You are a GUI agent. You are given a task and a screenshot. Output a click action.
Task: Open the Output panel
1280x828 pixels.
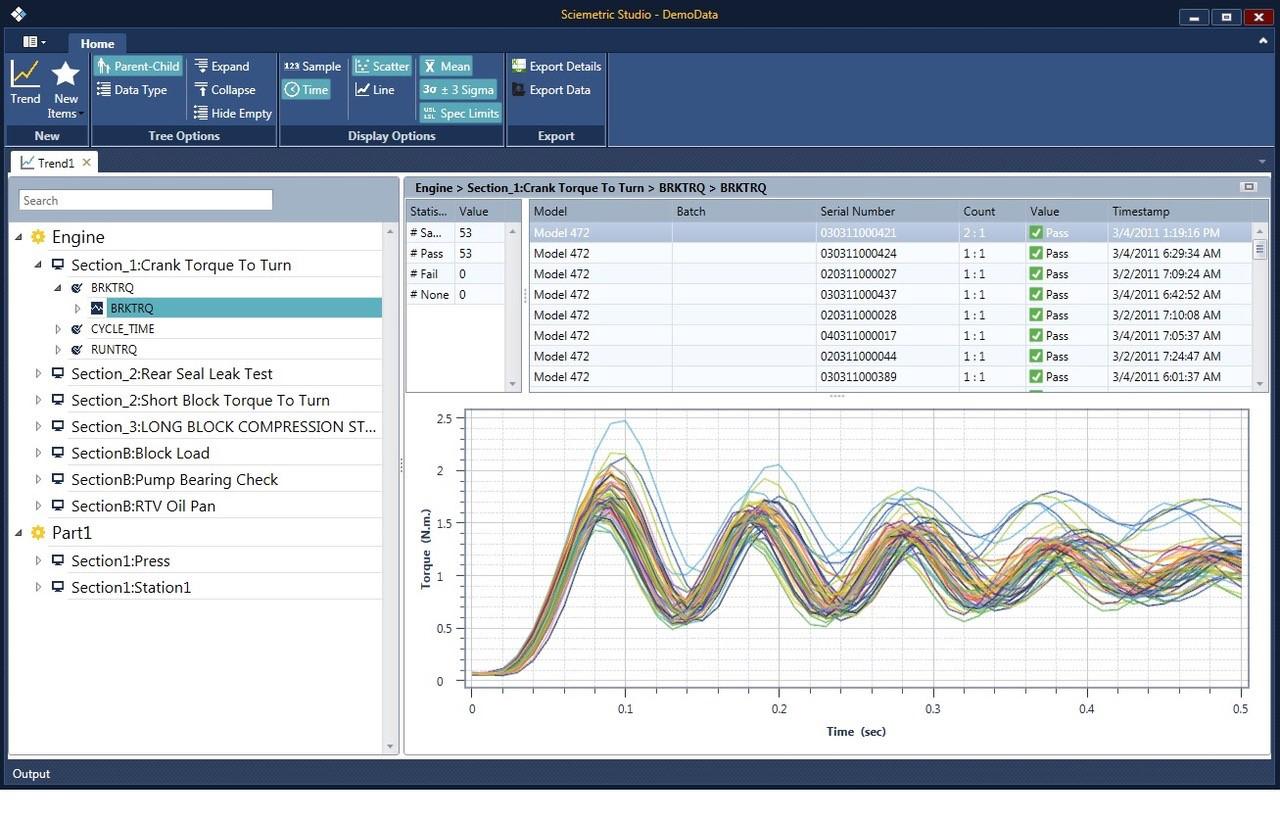click(x=31, y=774)
